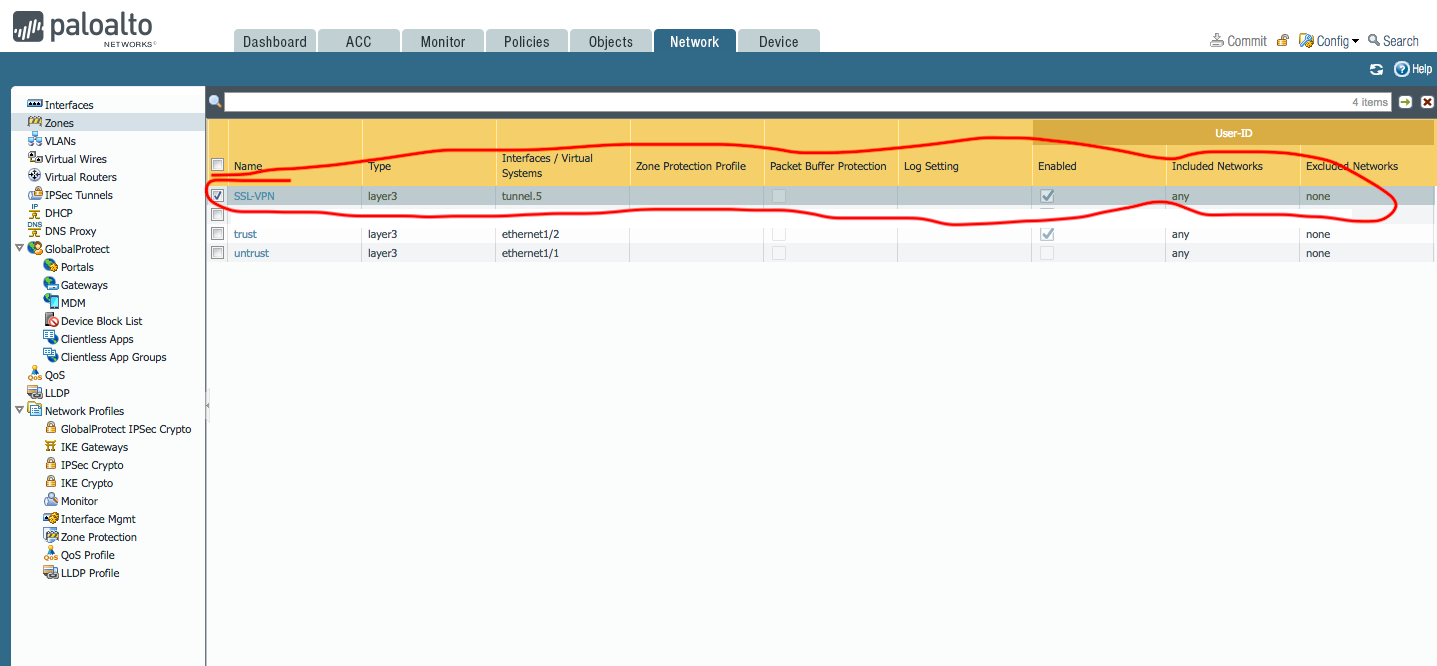
Task: Clear the filter with the red X icon
Action: pyautogui.click(x=1427, y=102)
